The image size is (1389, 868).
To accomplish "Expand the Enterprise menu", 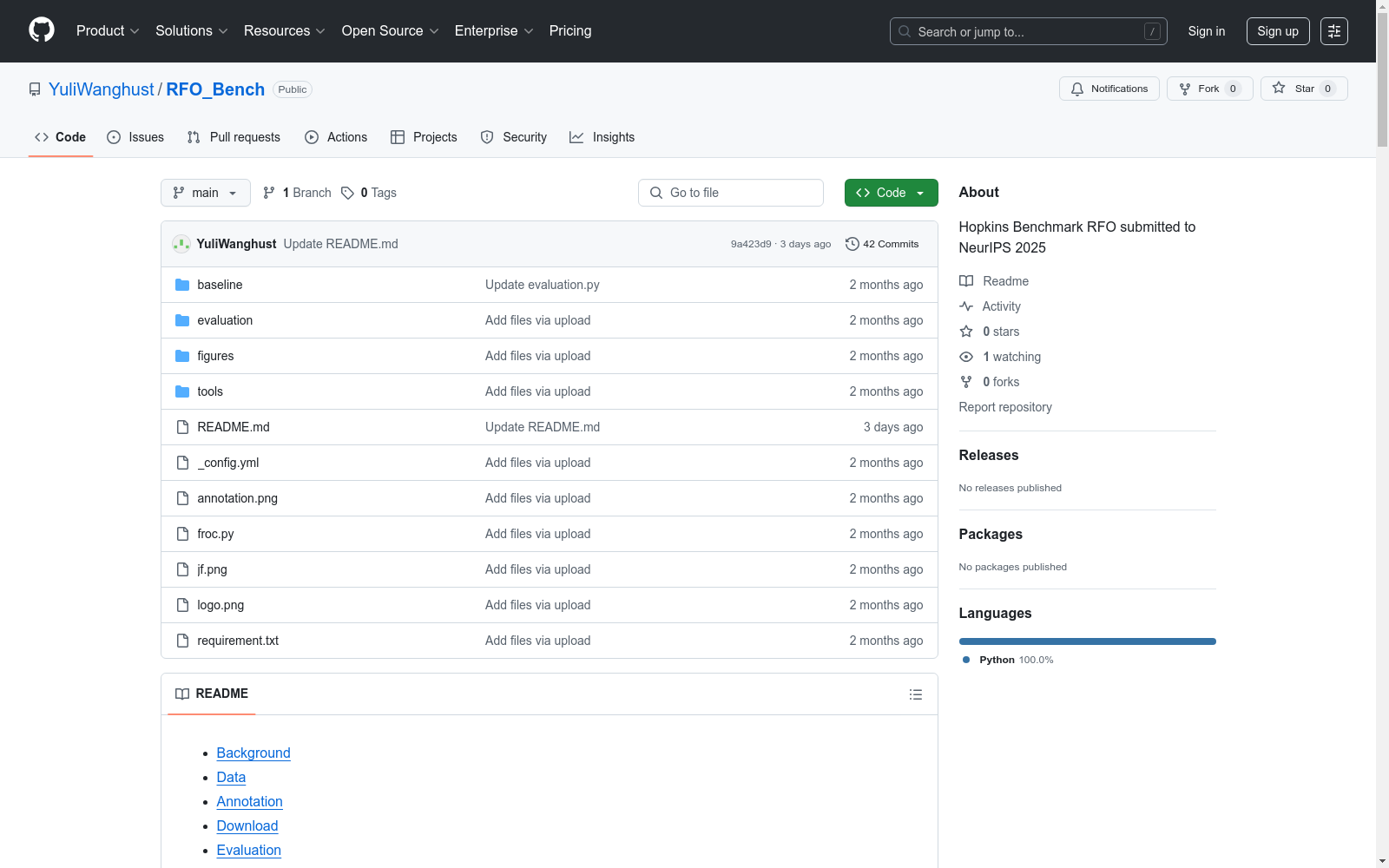I will point(494,31).
